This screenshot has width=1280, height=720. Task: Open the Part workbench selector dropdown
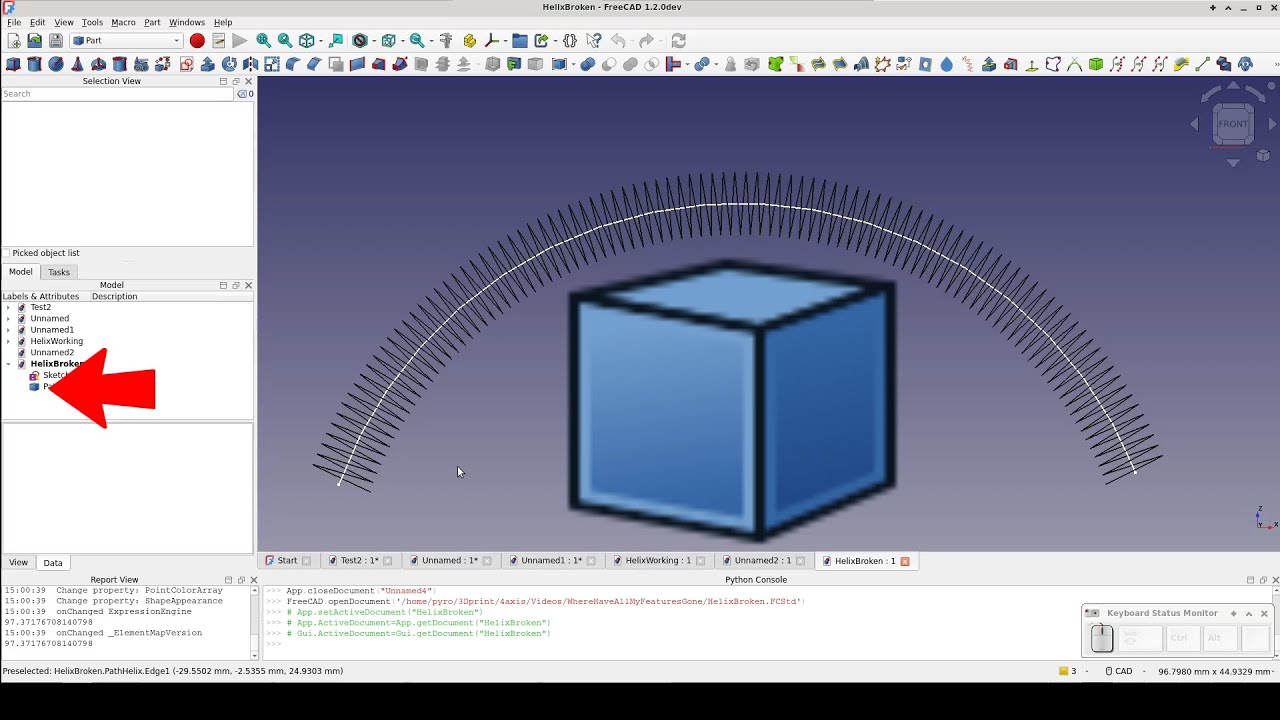coord(126,41)
